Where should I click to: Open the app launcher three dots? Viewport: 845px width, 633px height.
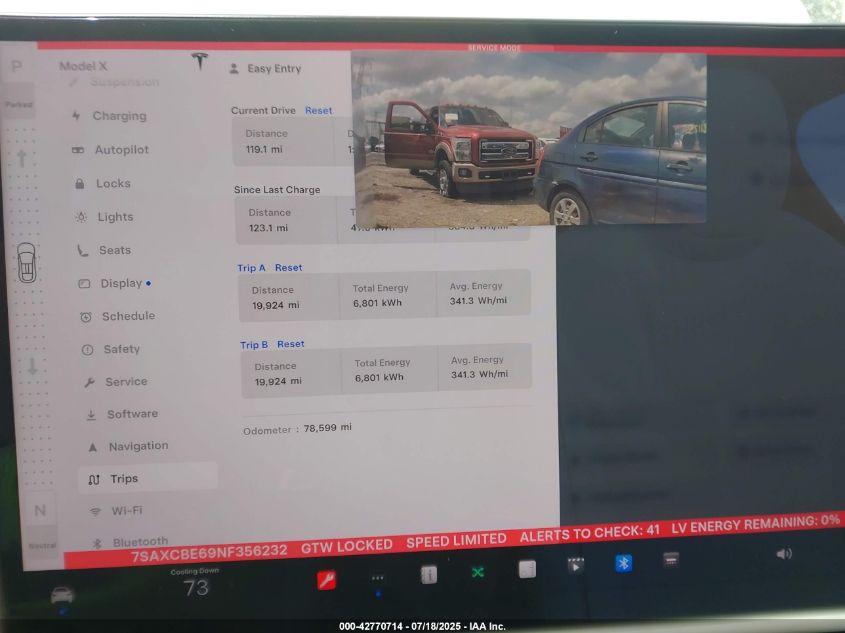click(x=378, y=578)
